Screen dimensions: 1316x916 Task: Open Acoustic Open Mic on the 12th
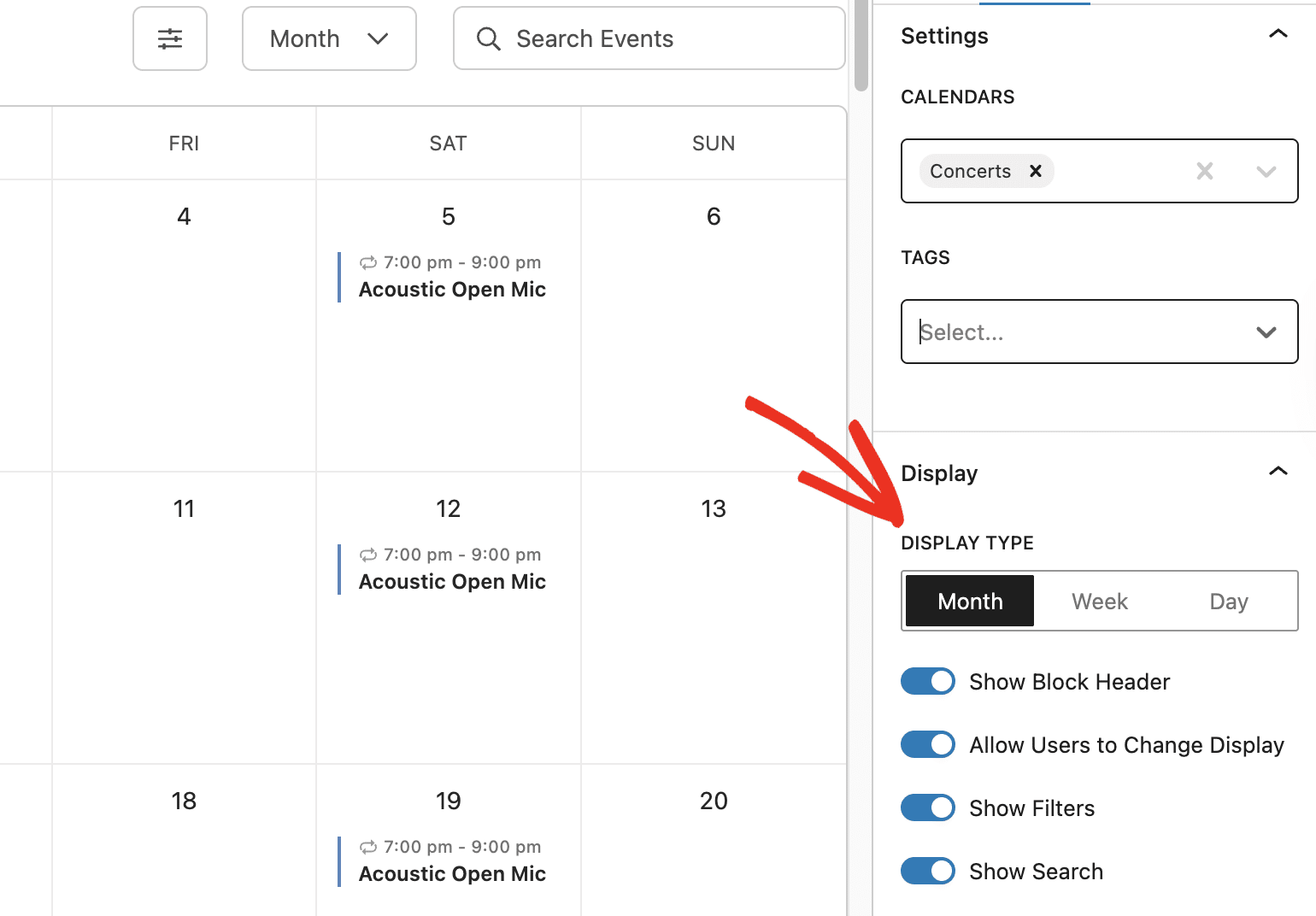pos(452,582)
